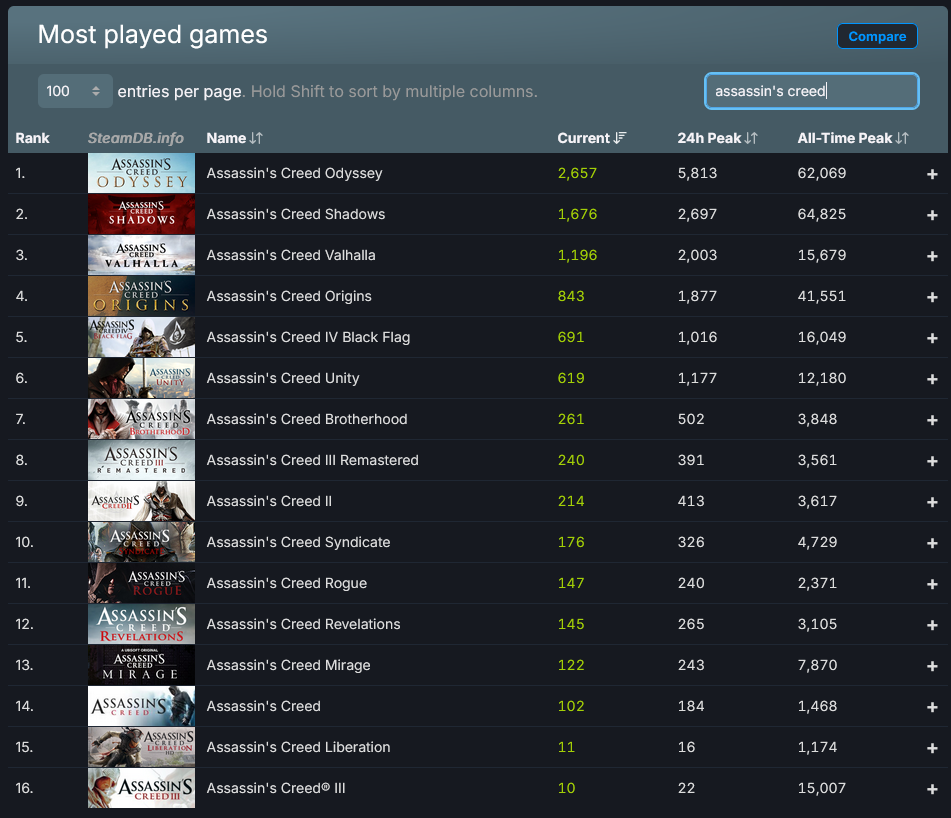Open Assassin's Creed Syndicate game link
The image size is (951, 818).
click(298, 542)
